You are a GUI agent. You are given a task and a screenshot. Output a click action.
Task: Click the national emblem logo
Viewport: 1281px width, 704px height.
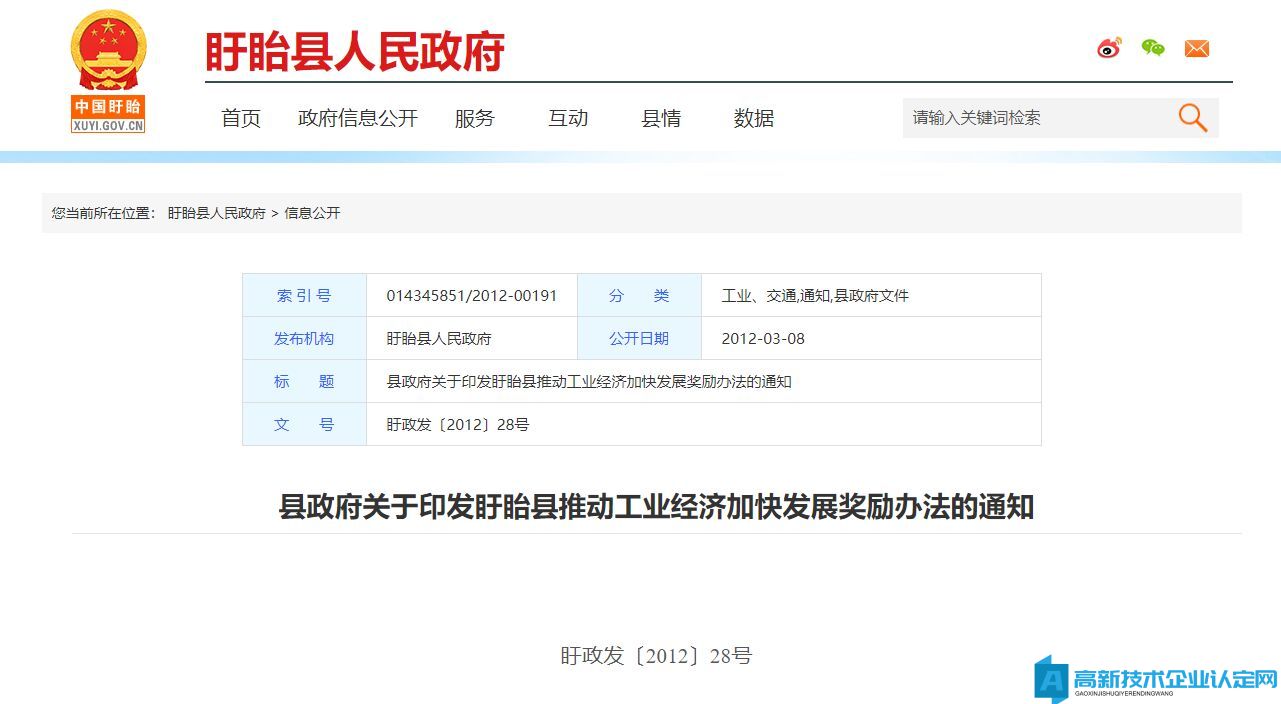[108, 70]
